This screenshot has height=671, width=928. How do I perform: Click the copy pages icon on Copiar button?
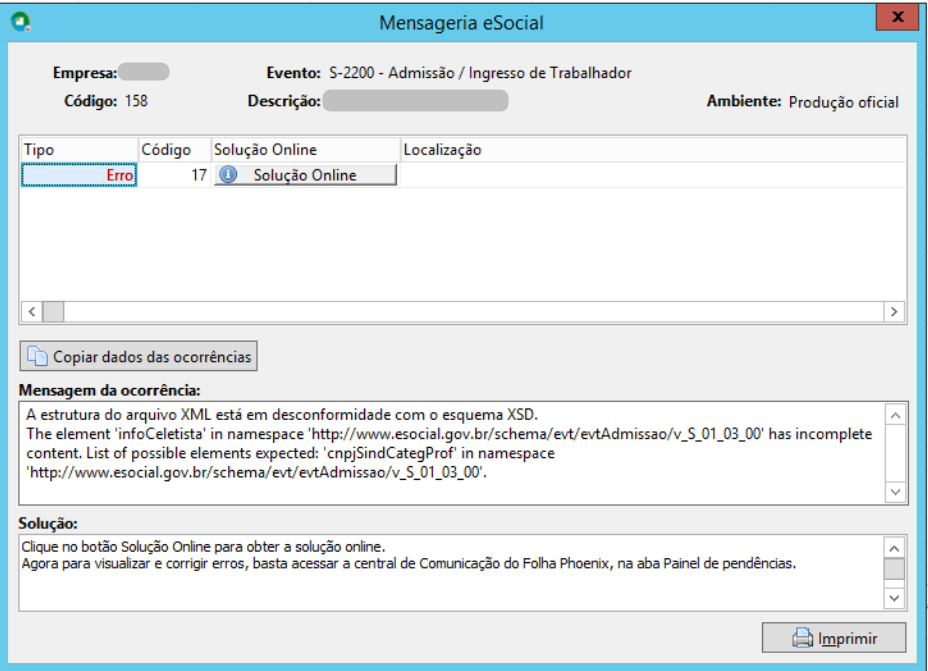37,356
